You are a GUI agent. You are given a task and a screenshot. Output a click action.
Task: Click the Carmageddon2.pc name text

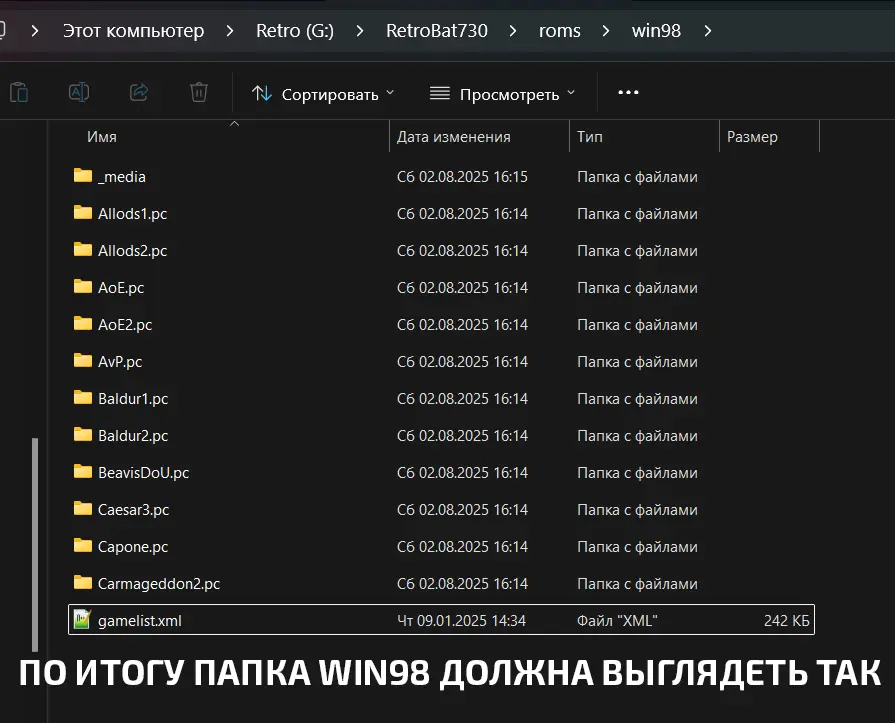(x=159, y=584)
